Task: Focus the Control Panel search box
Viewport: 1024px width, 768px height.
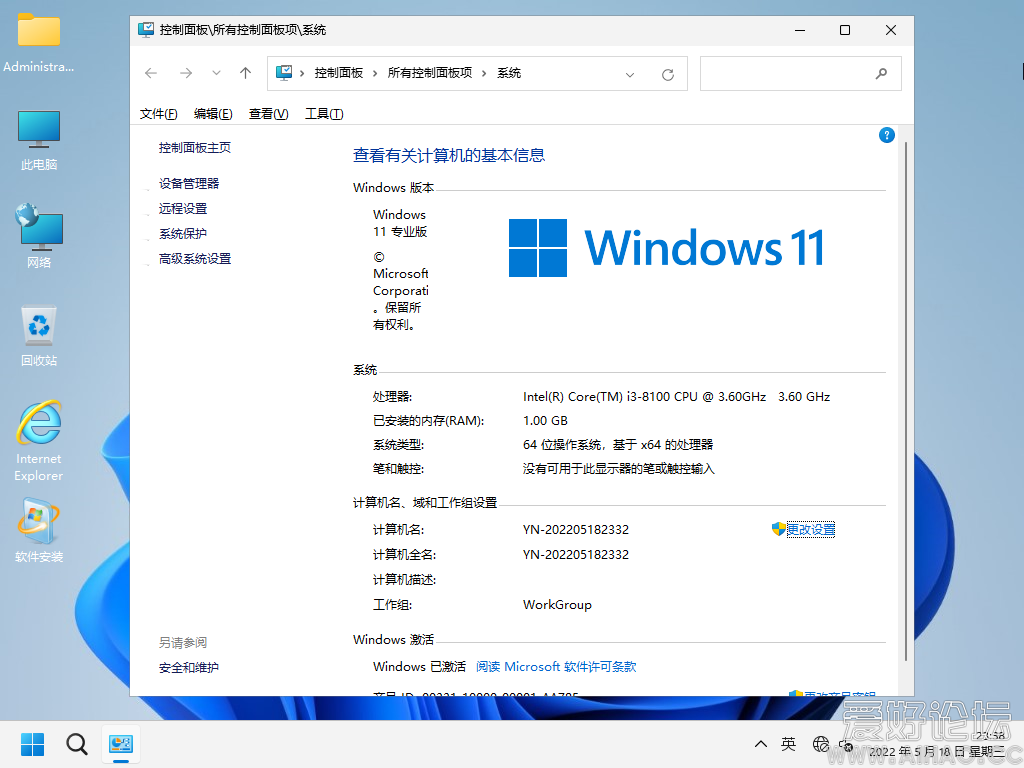Action: click(801, 73)
